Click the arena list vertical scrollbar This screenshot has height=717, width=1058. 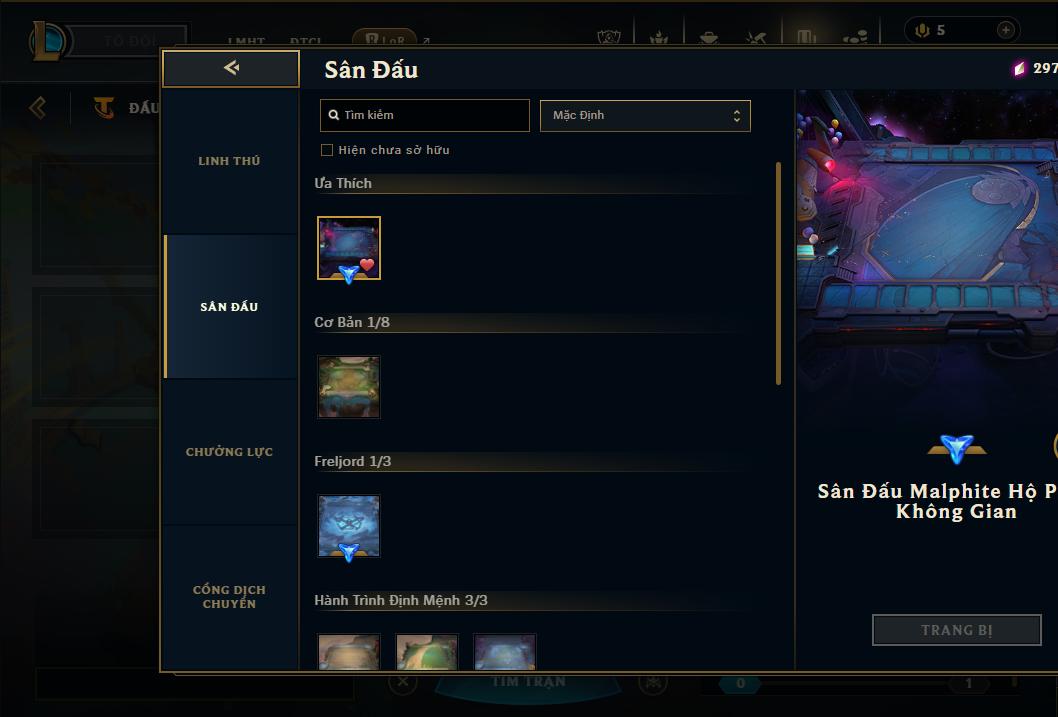coord(778,273)
